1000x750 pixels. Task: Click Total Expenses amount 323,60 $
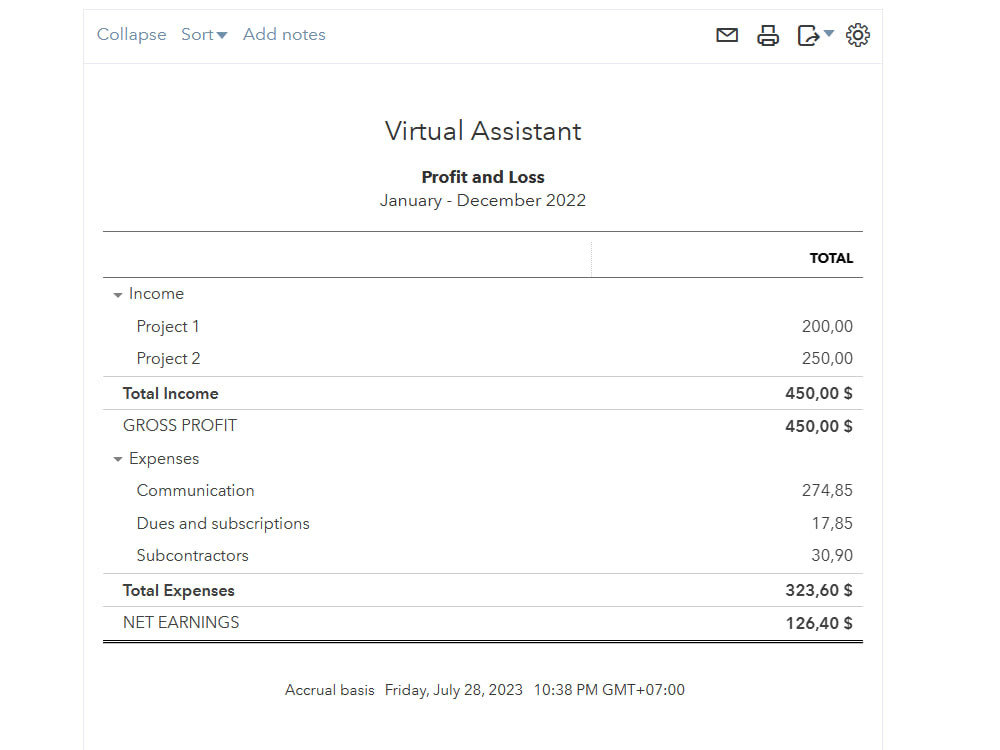click(x=819, y=591)
